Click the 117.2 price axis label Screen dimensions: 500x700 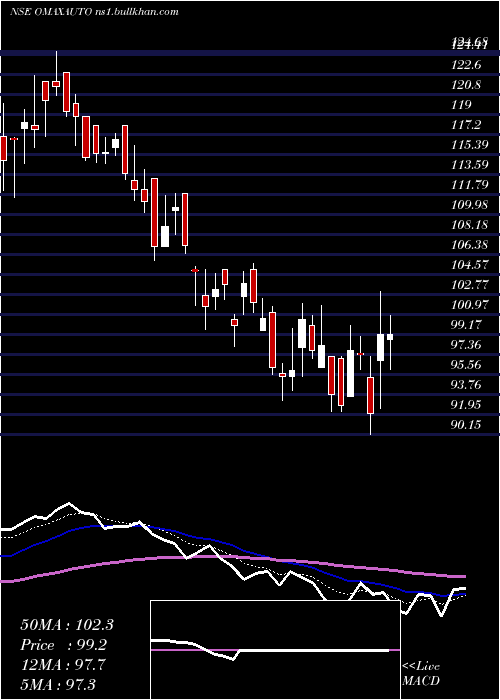click(x=466, y=125)
